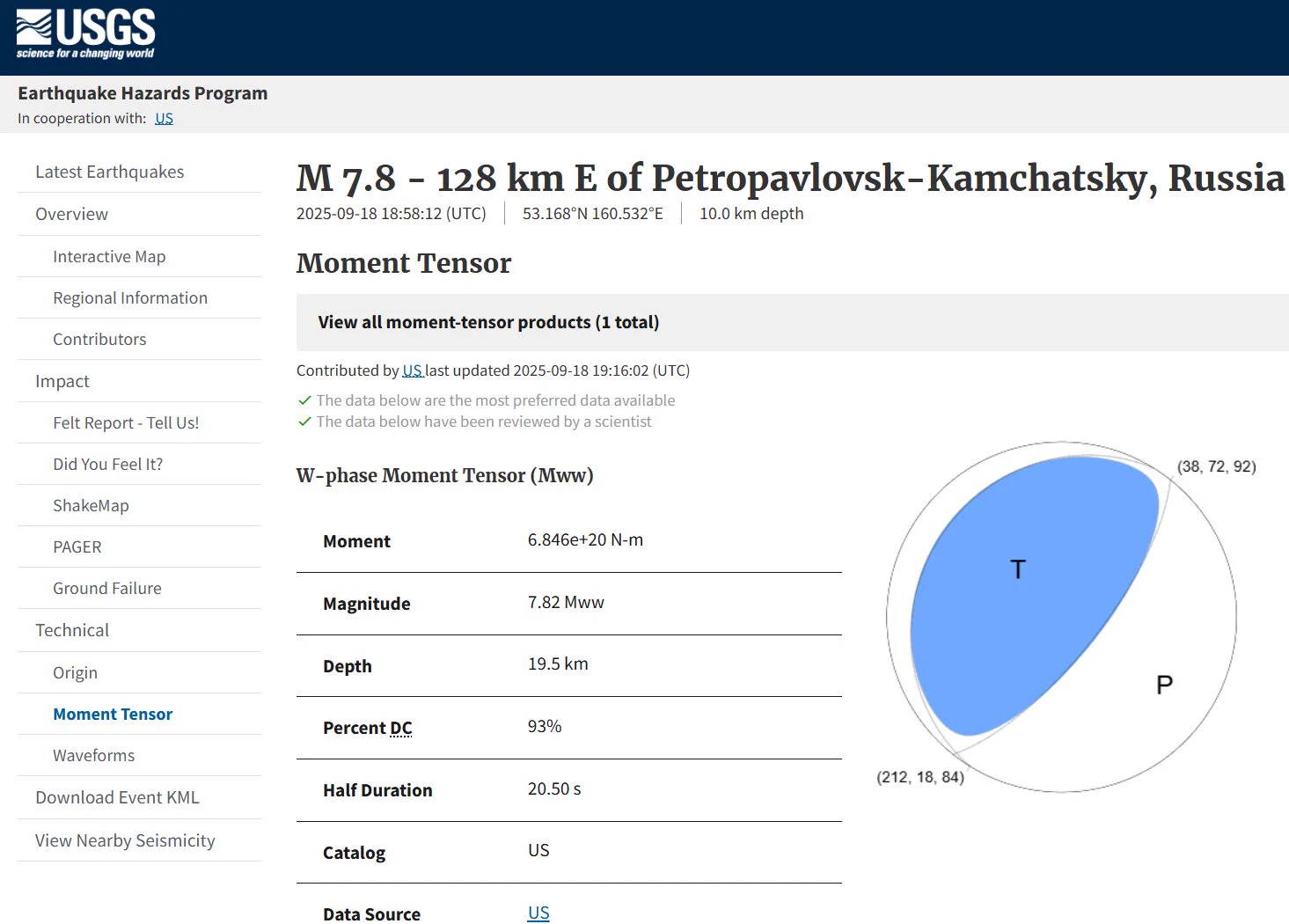Click the P axis label on beachball
This screenshot has height=924, width=1289.
pyautogui.click(x=1164, y=685)
